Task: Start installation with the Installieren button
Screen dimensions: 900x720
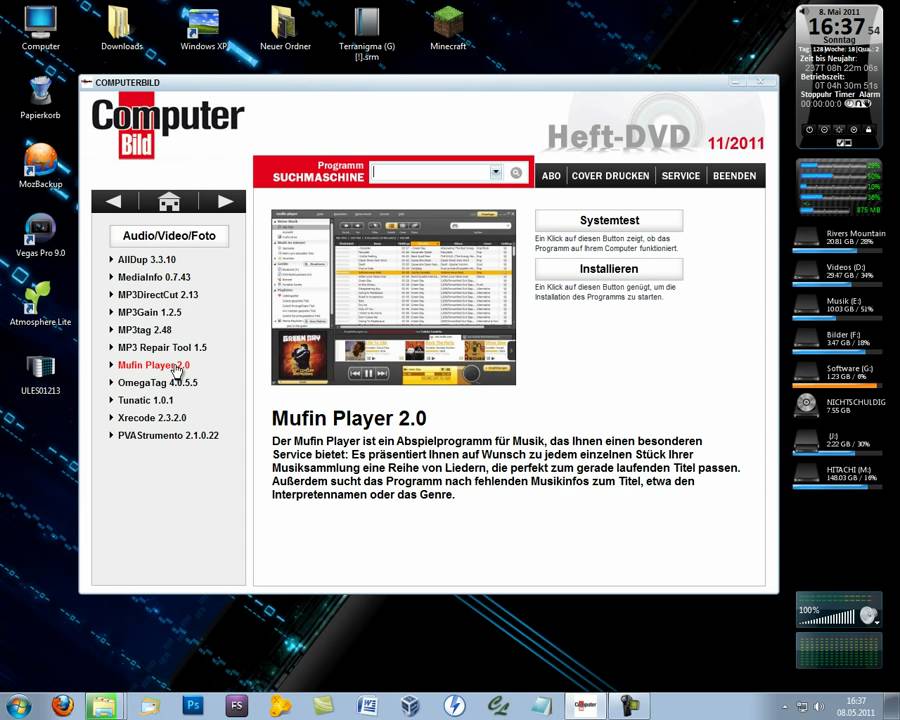Action: point(609,269)
